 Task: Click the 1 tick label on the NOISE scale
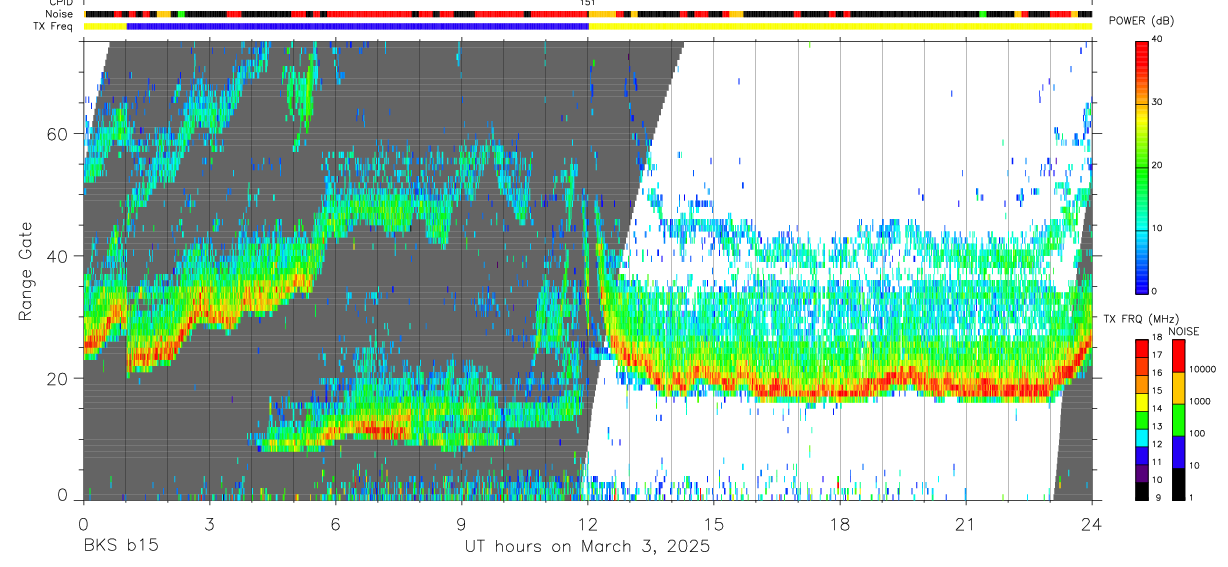1191,498
